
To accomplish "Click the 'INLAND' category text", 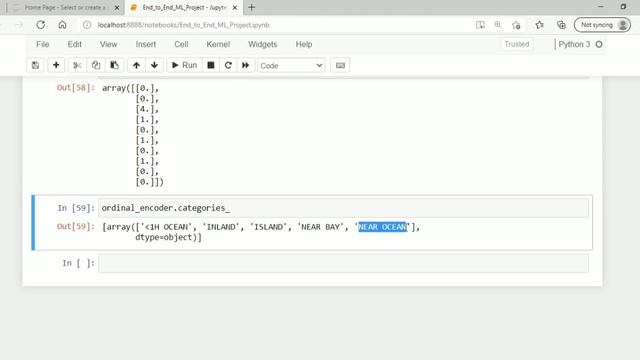I will click(221, 227).
